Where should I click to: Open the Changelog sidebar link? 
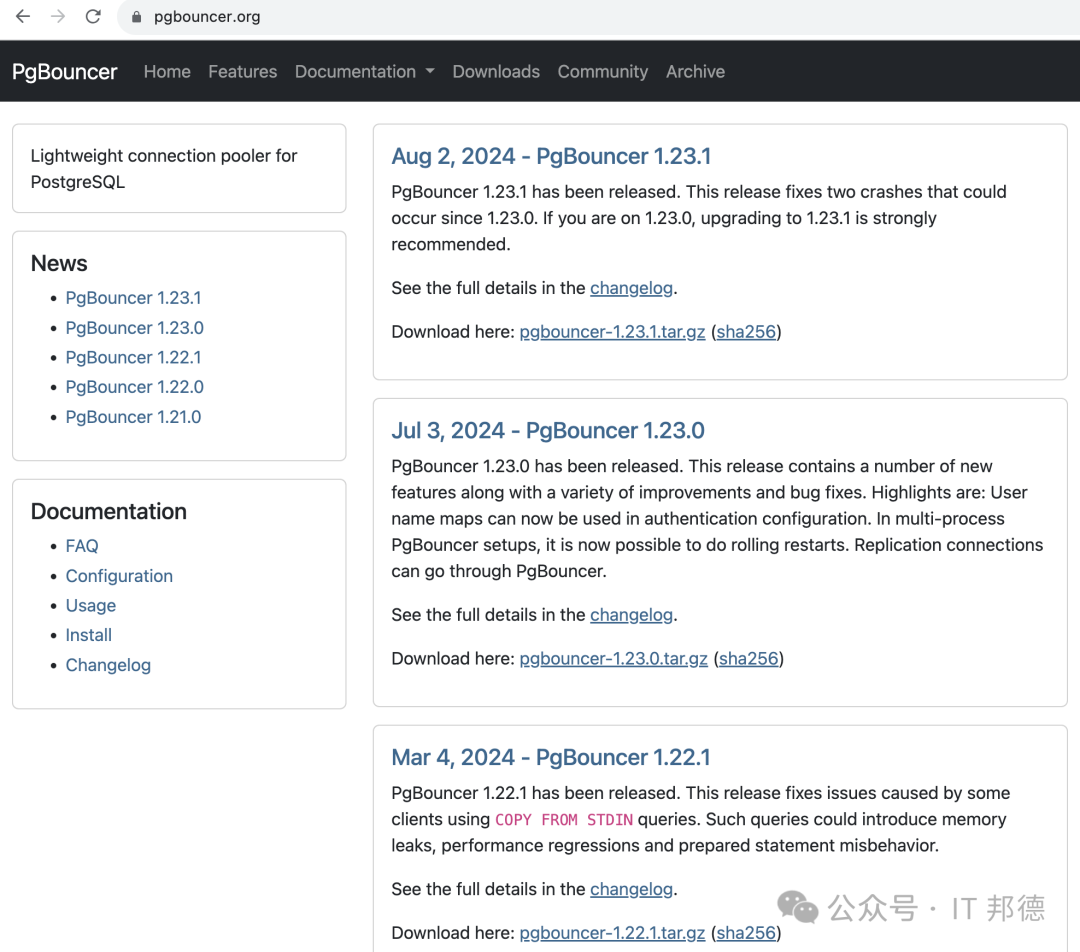tap(108, 665)
